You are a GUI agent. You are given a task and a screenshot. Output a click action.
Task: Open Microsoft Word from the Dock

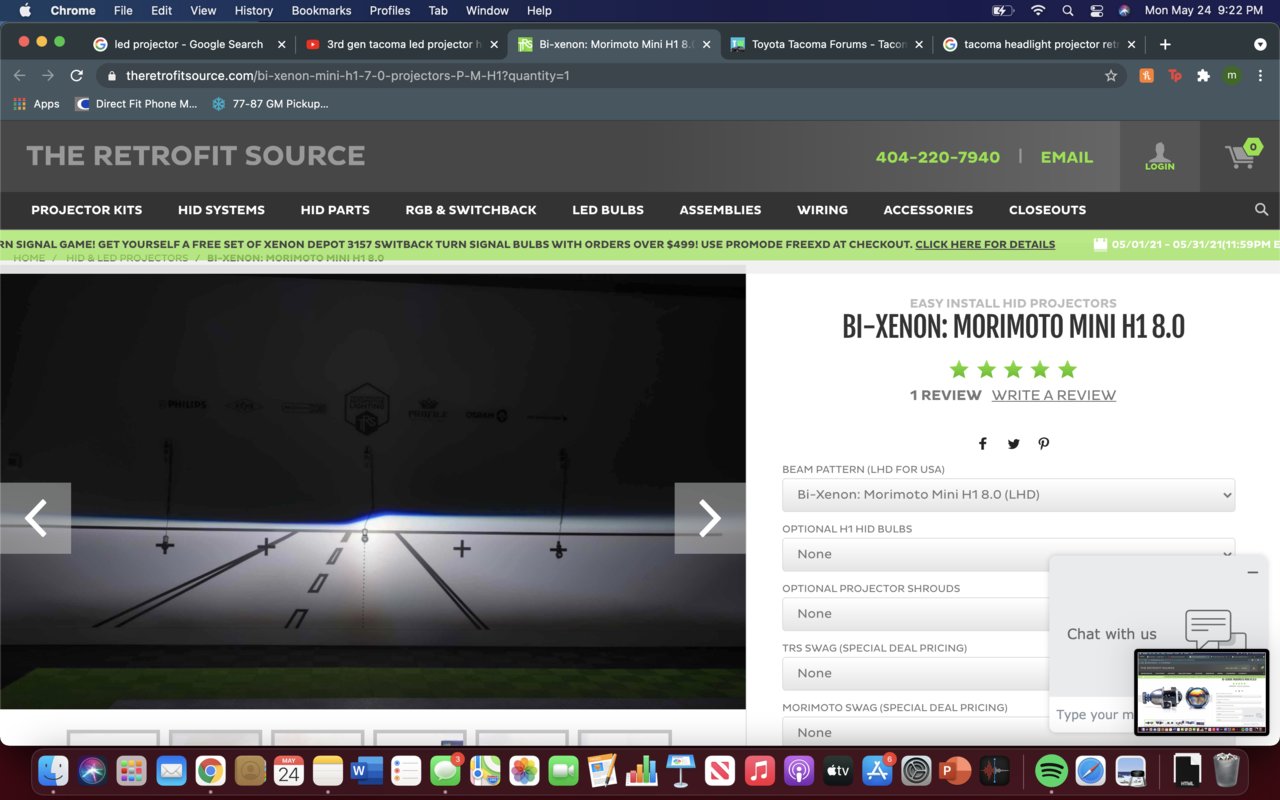pos(367,771)
